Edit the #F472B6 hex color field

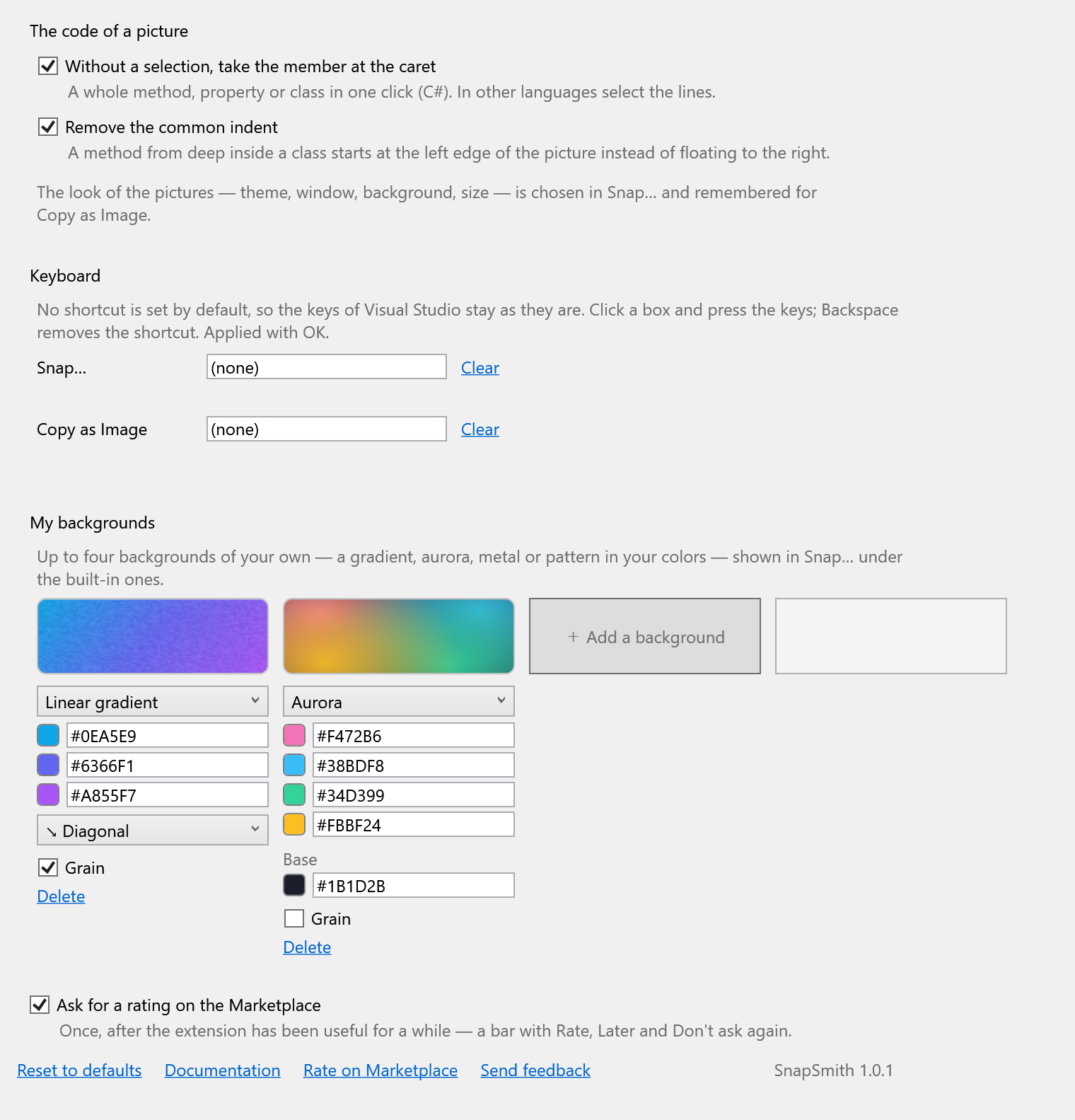414,735
